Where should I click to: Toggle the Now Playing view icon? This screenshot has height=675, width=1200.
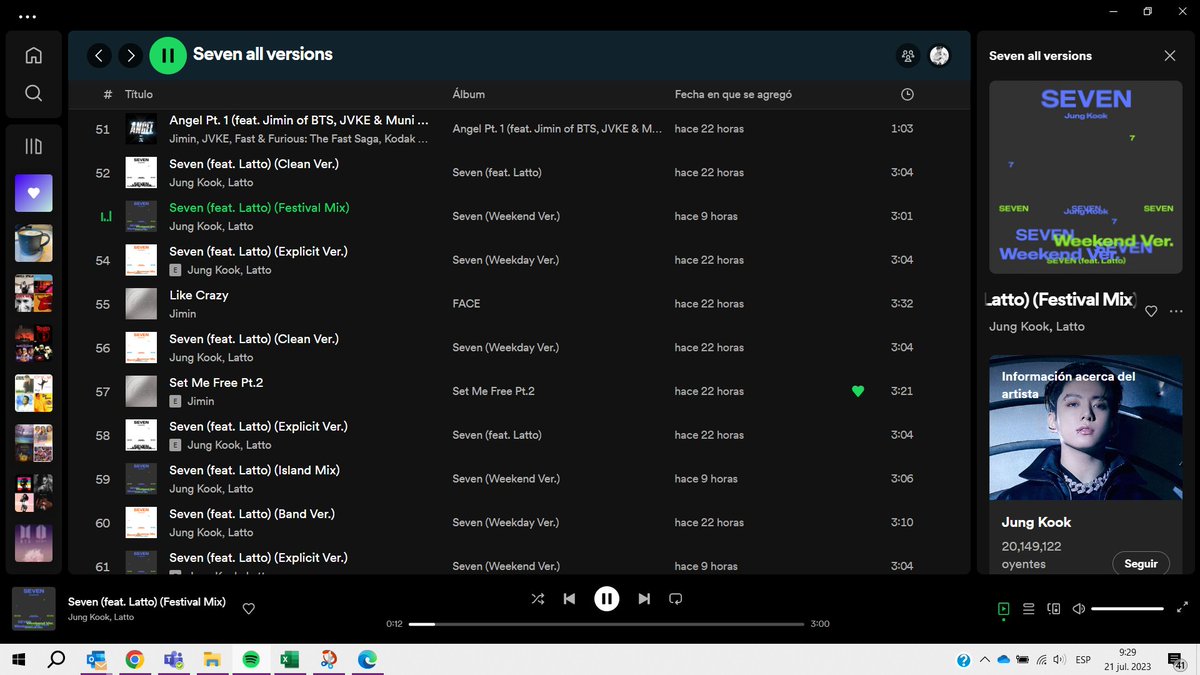[x=1003, y=608]
